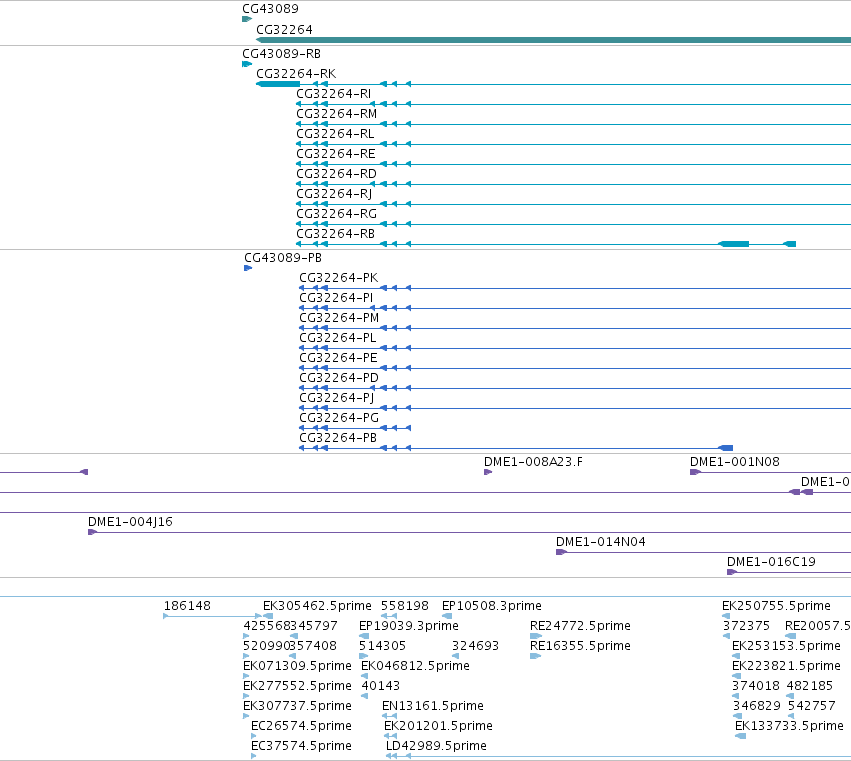Open EST EC37574.5prime
The image size is (851, 761).
point(301,746)
